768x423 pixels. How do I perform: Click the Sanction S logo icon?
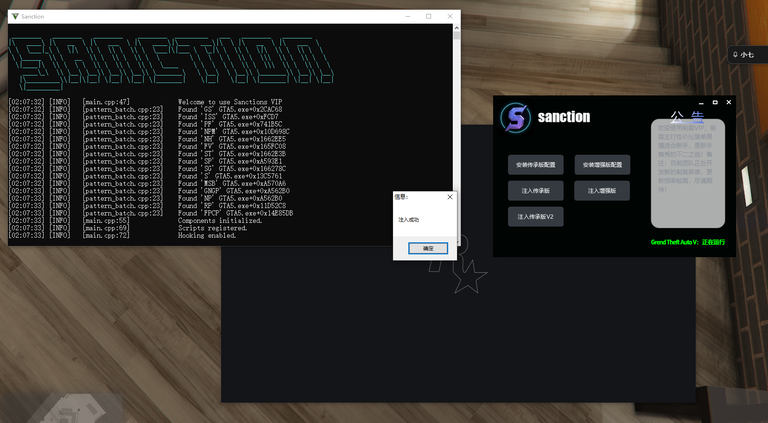coord(515,117)
